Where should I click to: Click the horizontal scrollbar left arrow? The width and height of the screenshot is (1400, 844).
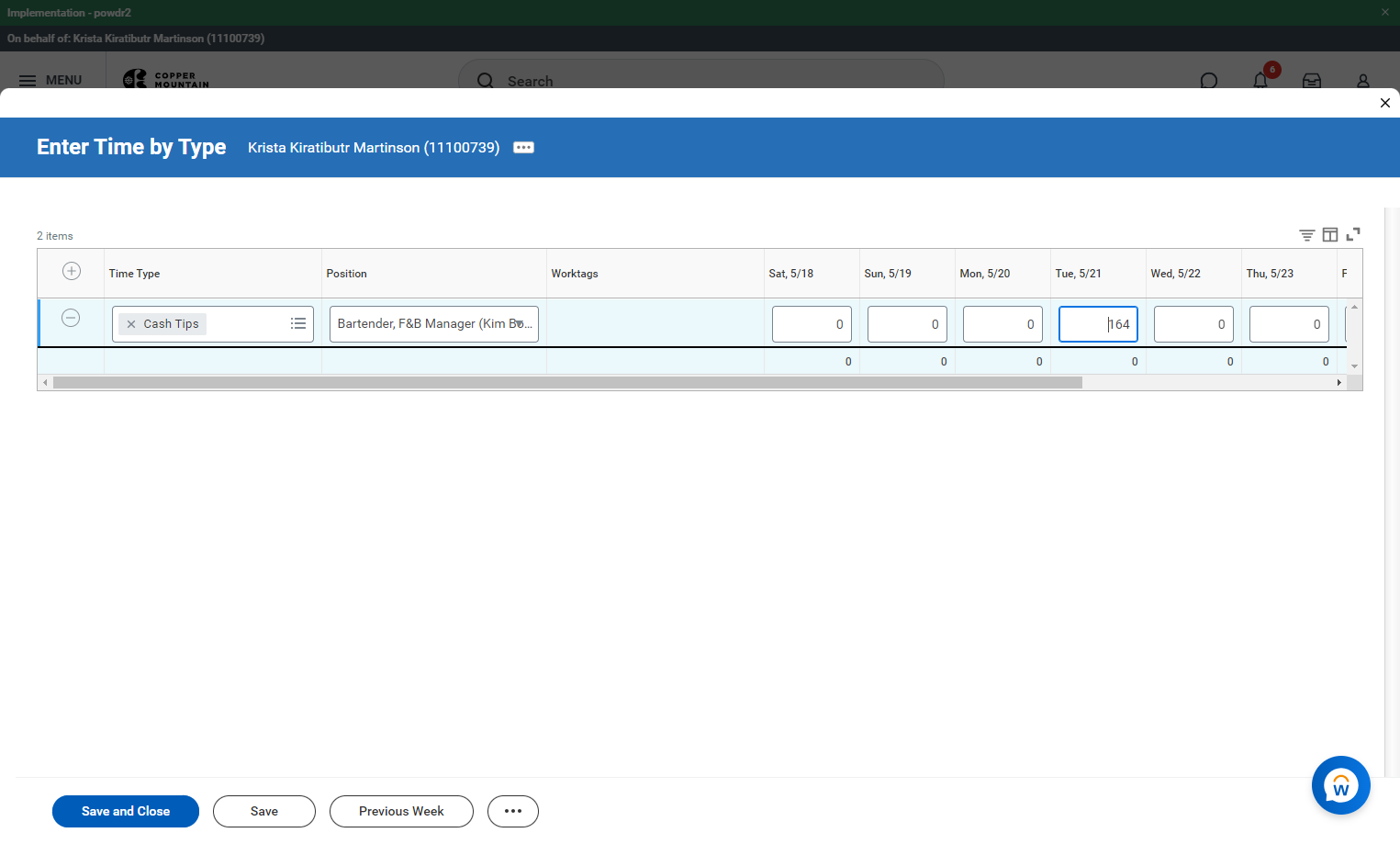tap(45, 382)
